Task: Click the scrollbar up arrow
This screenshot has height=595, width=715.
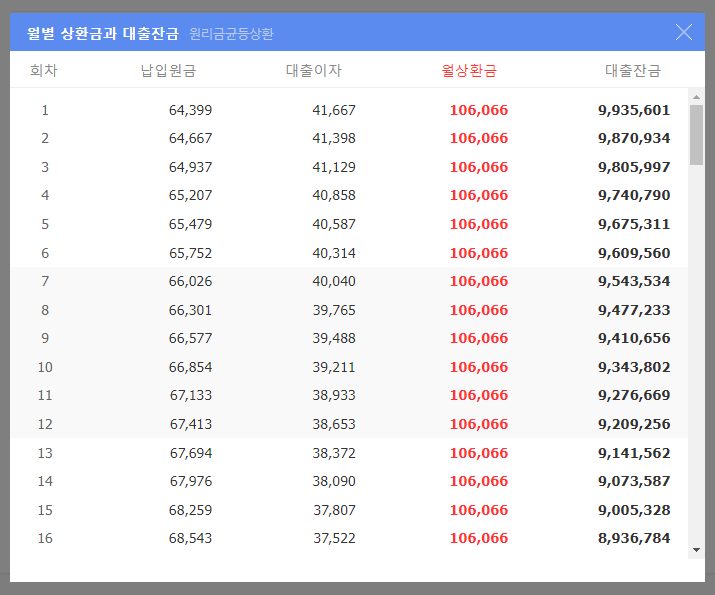Action: pyautogui.click(x=696, y=97)
